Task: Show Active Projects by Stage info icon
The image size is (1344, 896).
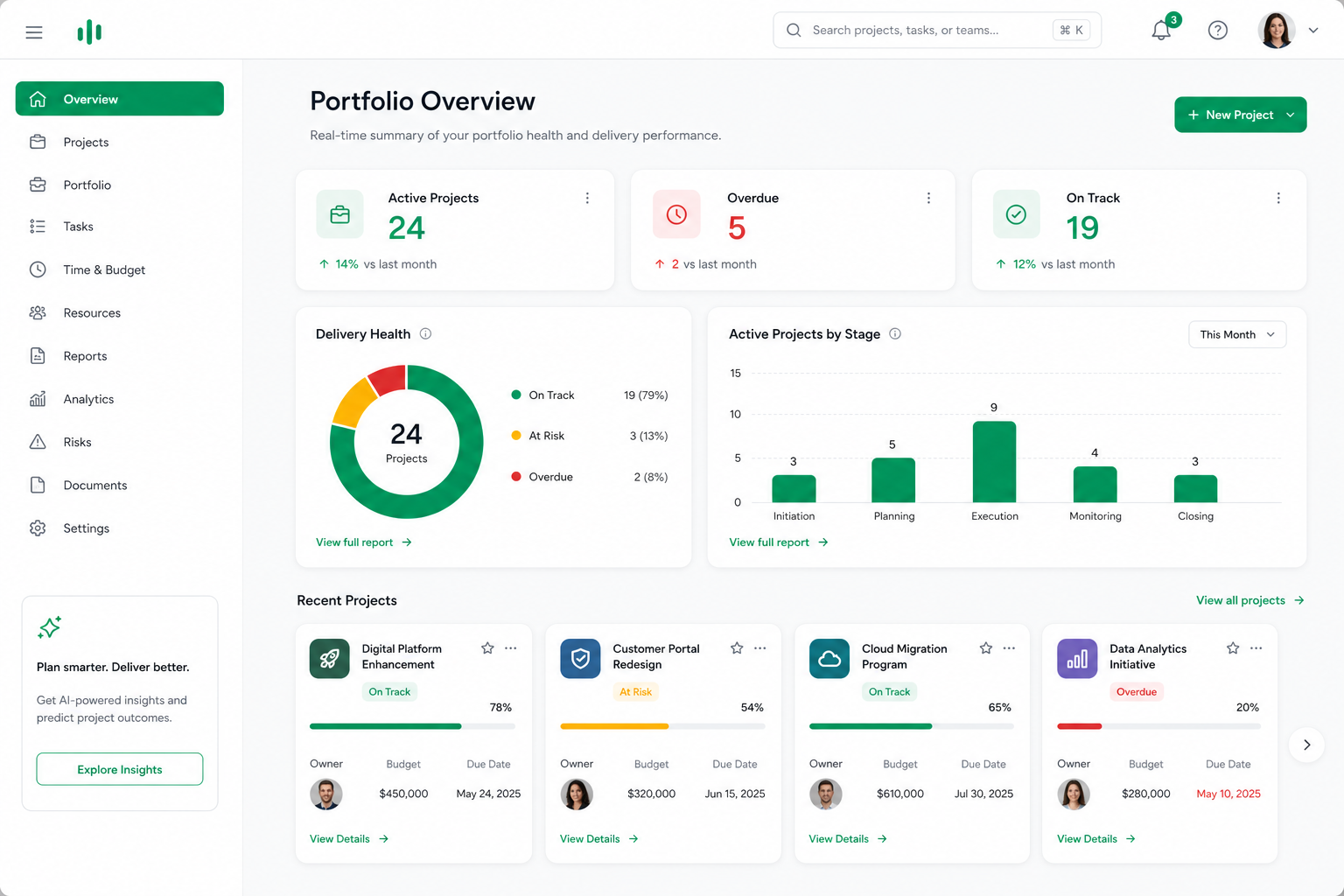Action: click(x=895, y=333)
